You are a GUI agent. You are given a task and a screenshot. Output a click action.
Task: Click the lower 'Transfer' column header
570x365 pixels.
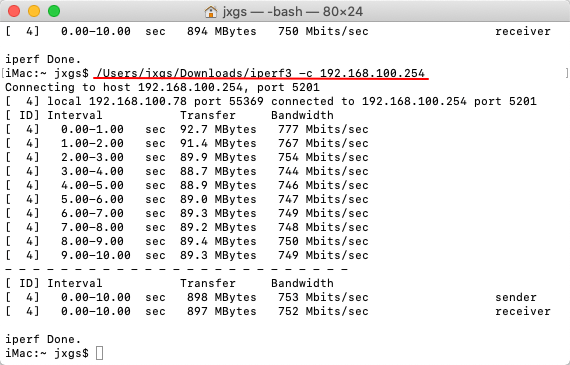click(x=208, y=283)
